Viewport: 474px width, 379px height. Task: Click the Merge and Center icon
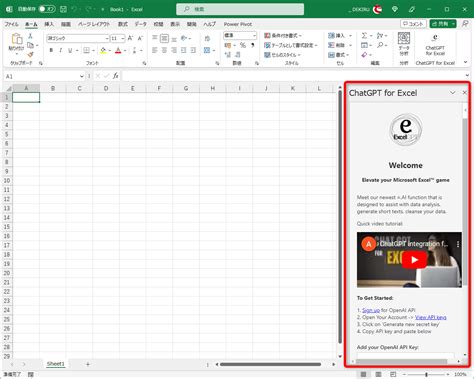pos(207,50)
